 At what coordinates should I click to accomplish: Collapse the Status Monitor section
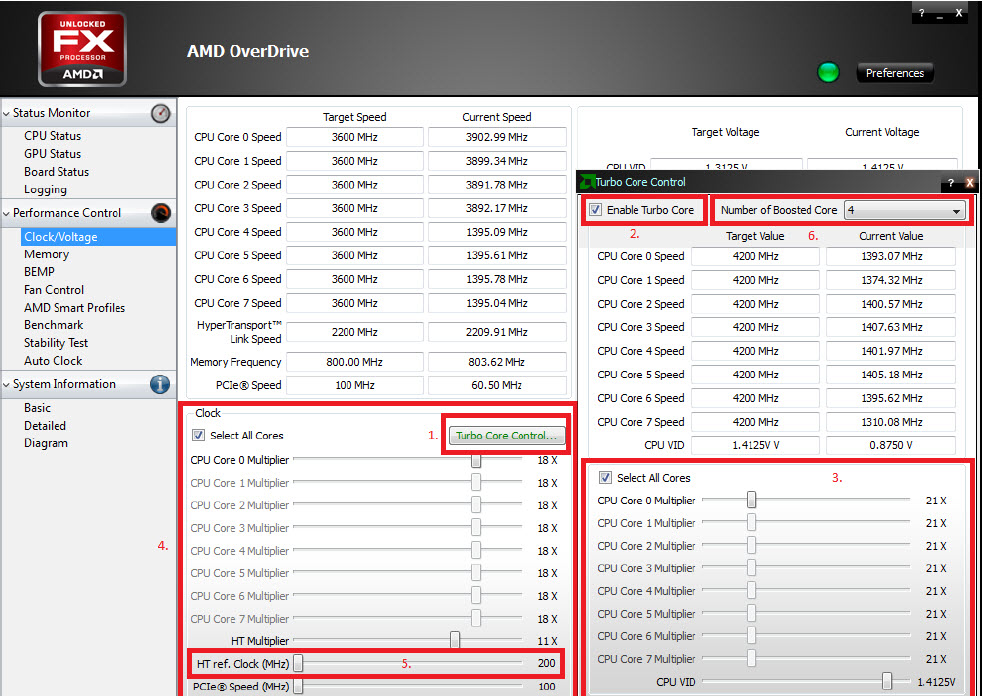7,113
